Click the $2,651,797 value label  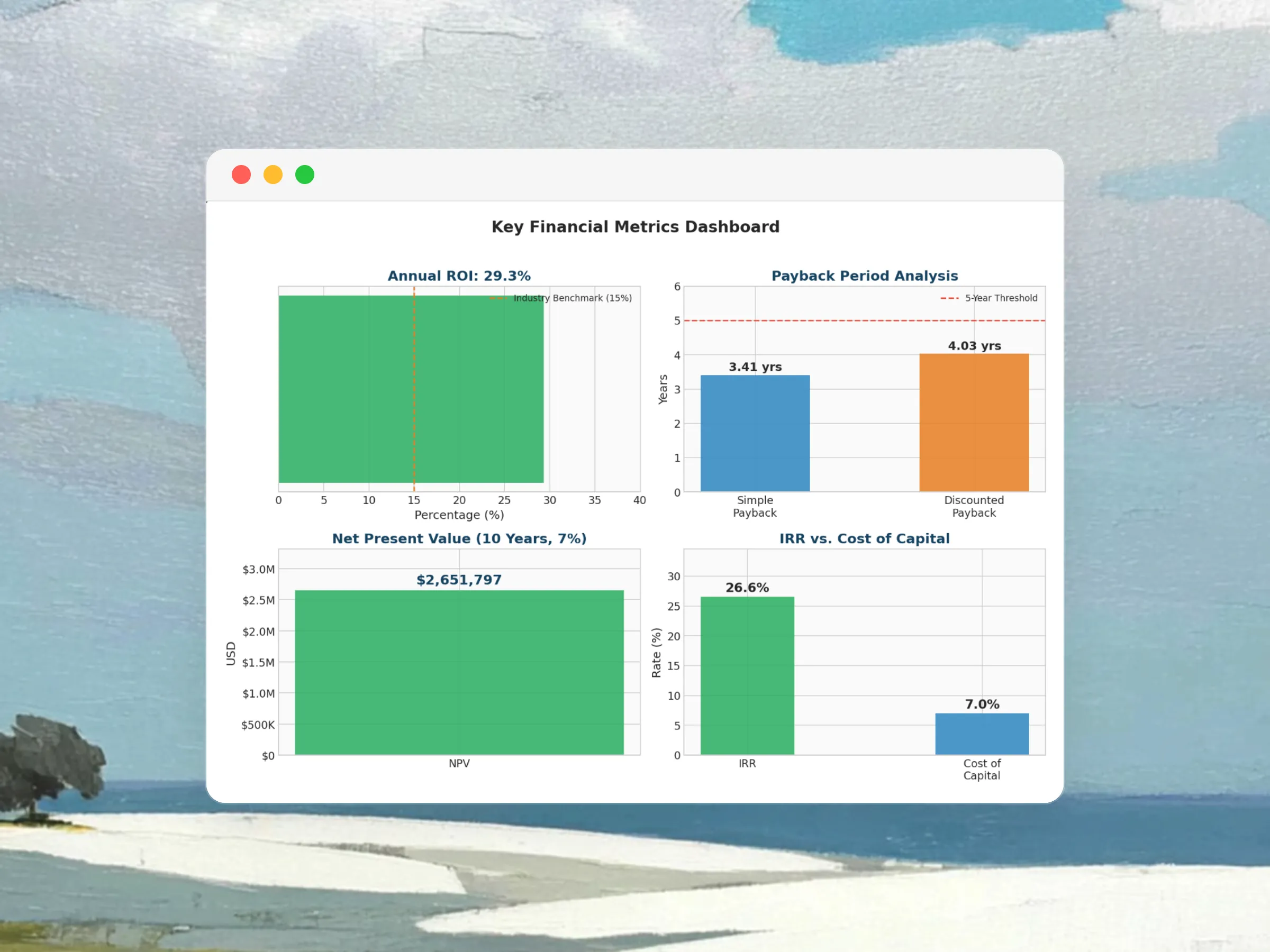pos(459,580)
